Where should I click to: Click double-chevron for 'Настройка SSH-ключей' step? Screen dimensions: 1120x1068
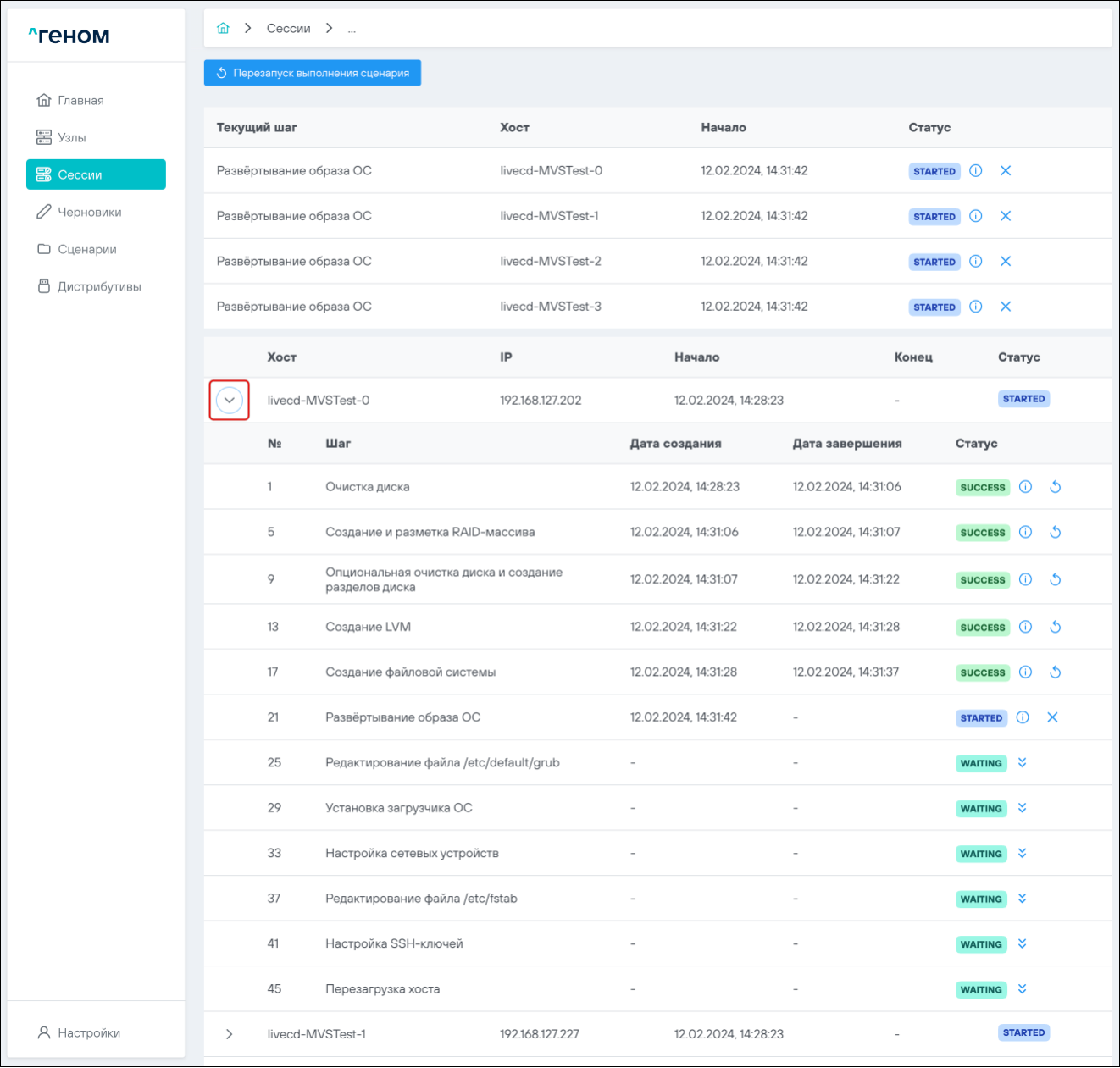coord(1023,943)
